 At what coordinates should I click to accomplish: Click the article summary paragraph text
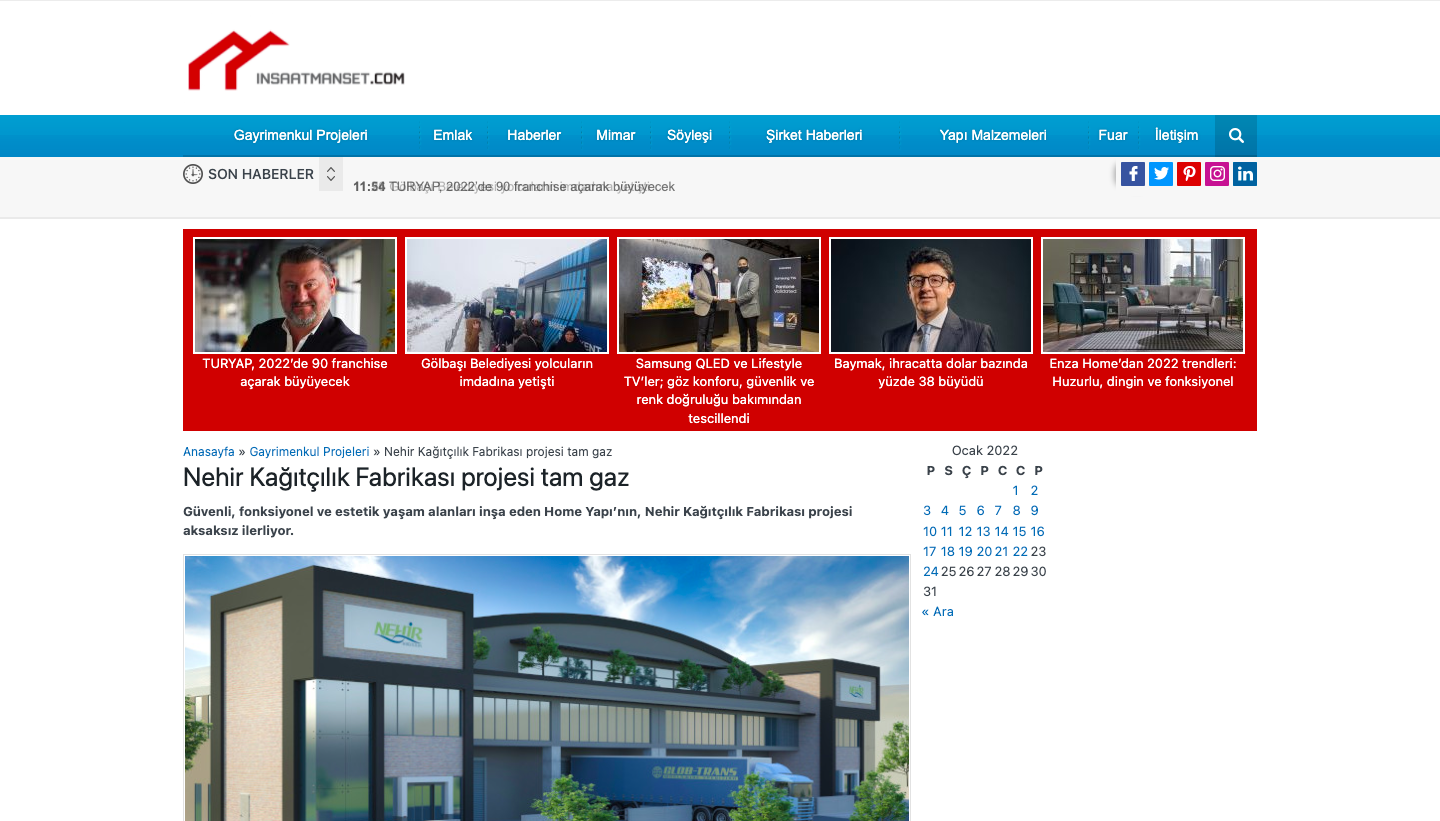518,521
